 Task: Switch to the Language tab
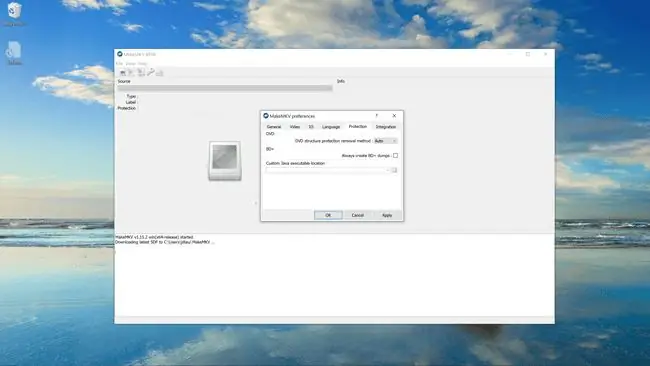pyautogui.click(x=331, y=127)
